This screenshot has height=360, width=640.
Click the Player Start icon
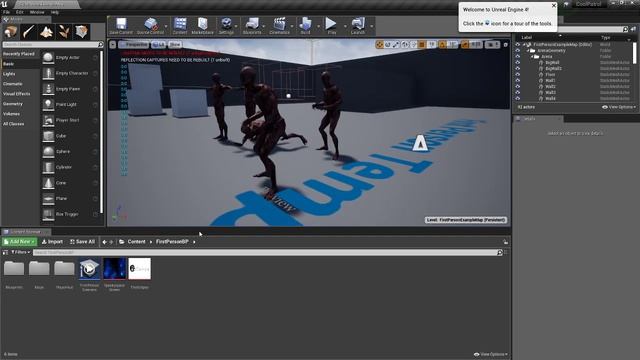tap(48, 120)
